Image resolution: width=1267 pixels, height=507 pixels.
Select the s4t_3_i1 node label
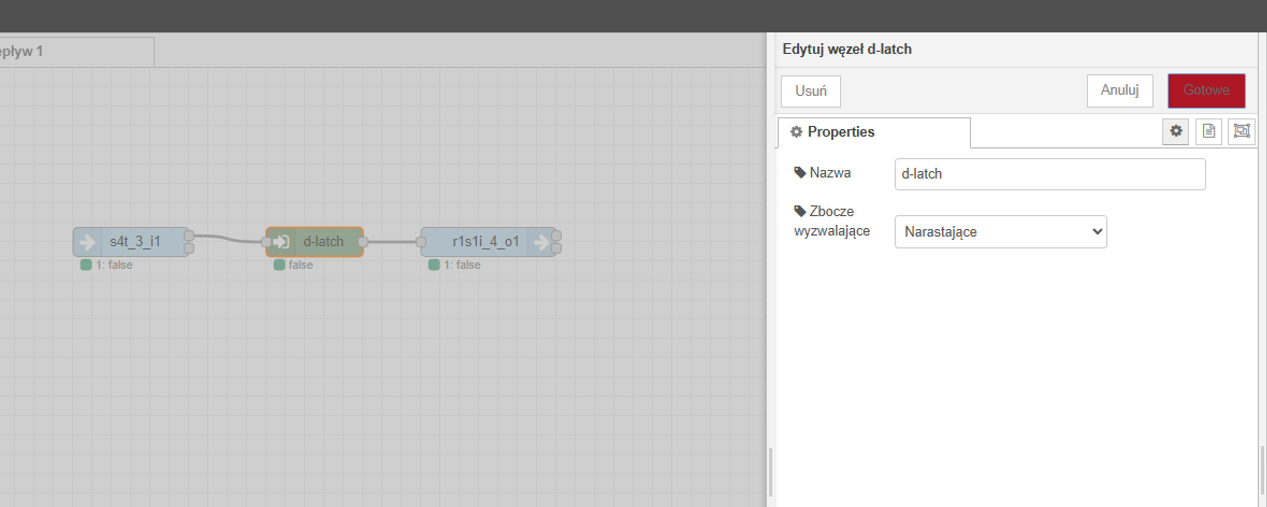point(135,242)
